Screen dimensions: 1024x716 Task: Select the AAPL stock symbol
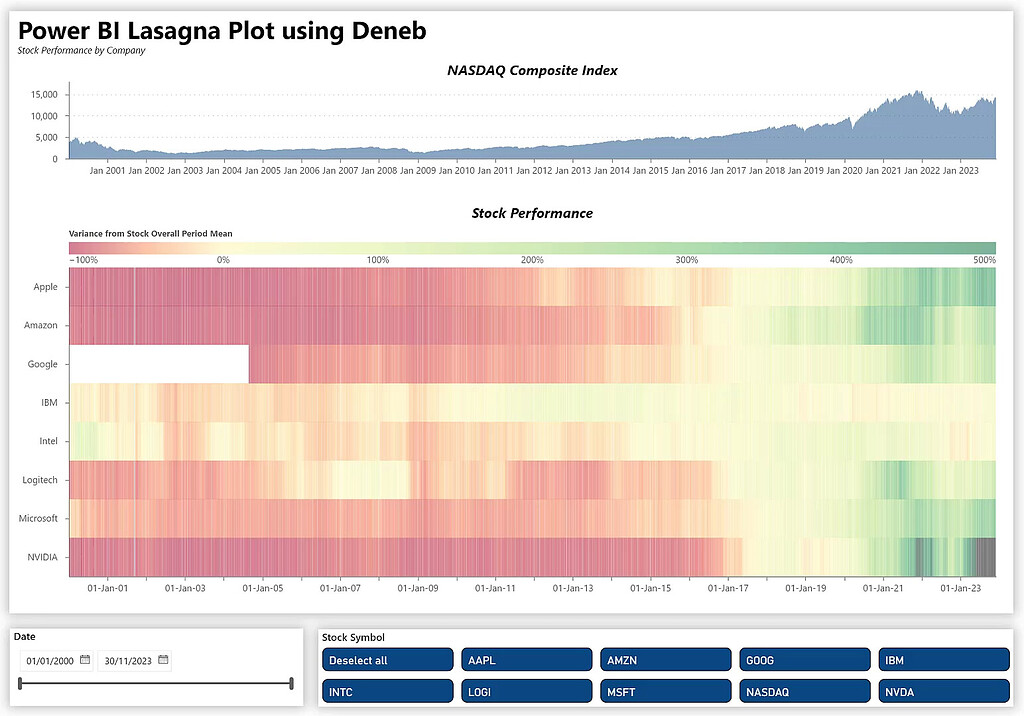pos(527,659)
